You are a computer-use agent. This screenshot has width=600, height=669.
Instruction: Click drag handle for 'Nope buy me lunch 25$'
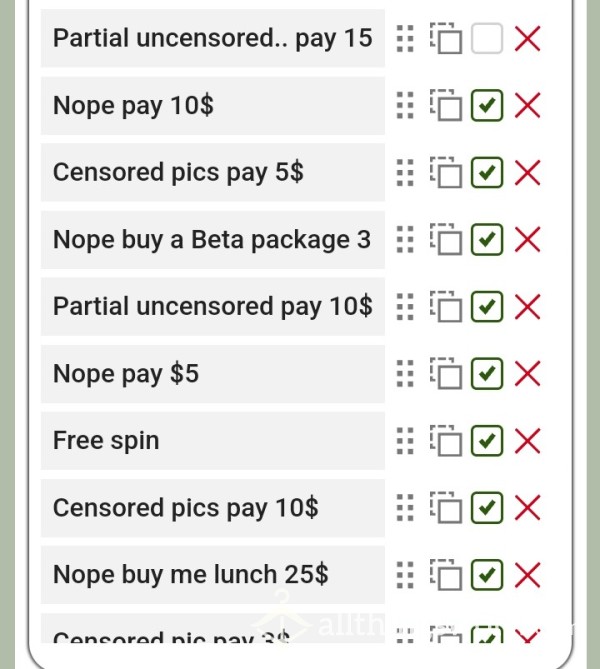point(405,575)
